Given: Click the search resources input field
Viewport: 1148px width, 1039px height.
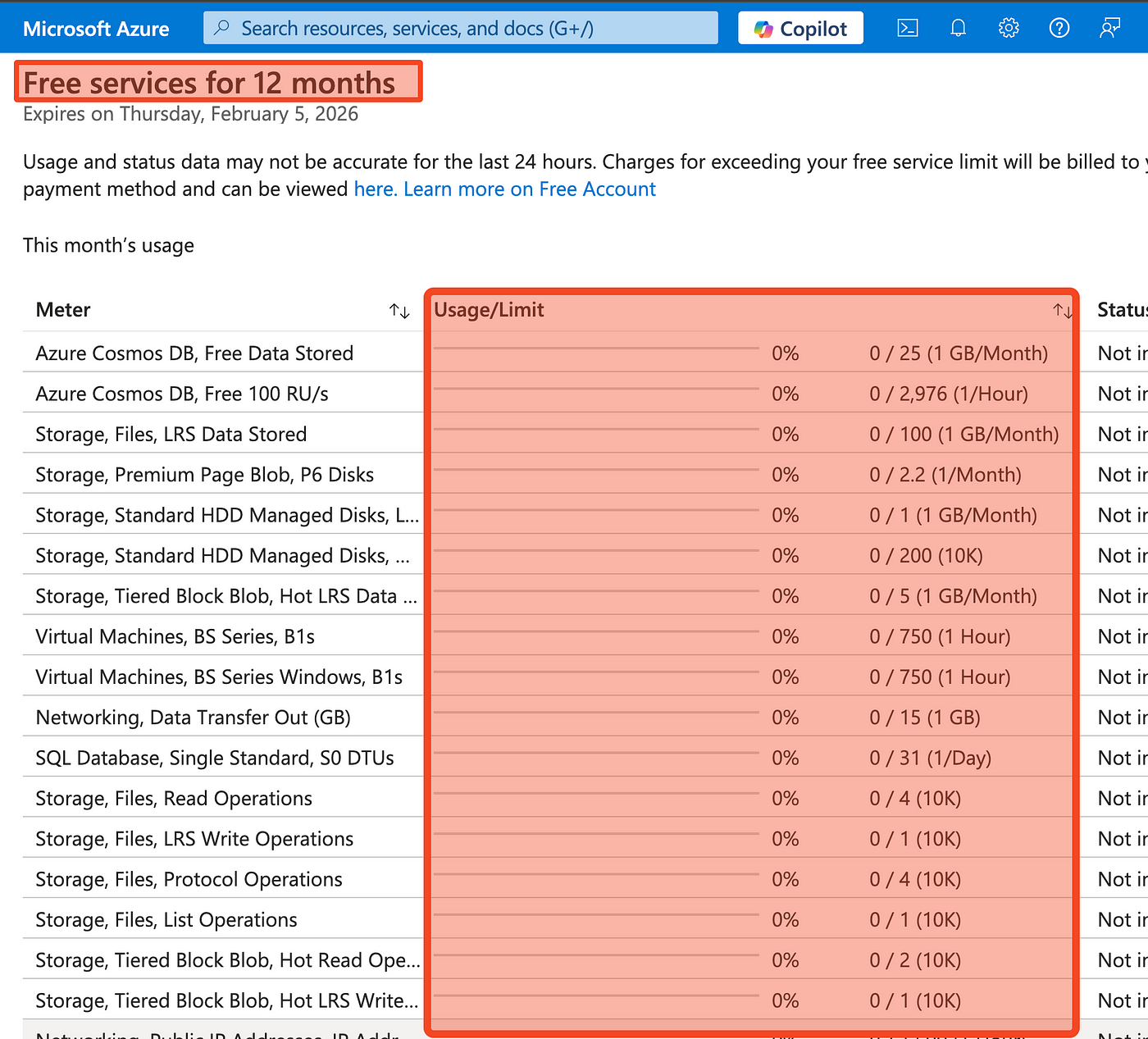Looking at the screenshot, I should tap(461, 28).
